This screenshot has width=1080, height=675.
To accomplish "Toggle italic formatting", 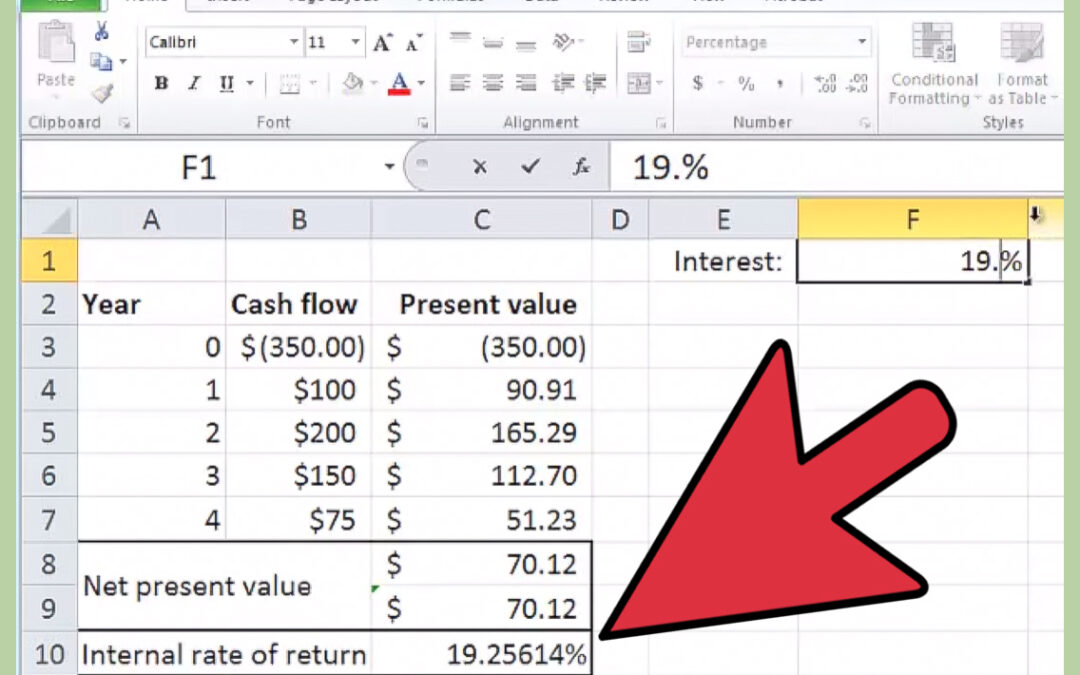I will click(x=194, y=83).
